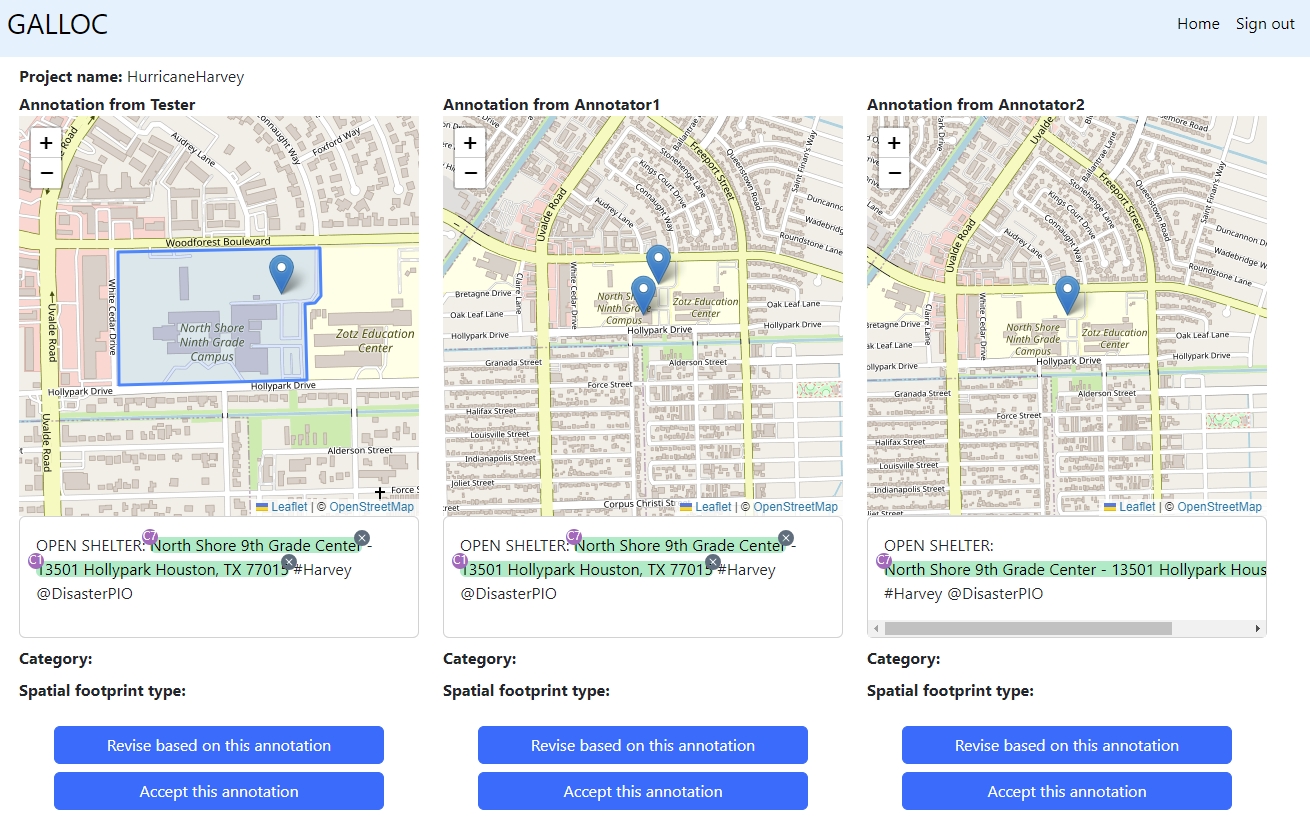Accept the Tester's annotation
Viewport: 1310px width, 825px height.
point(219,791)
